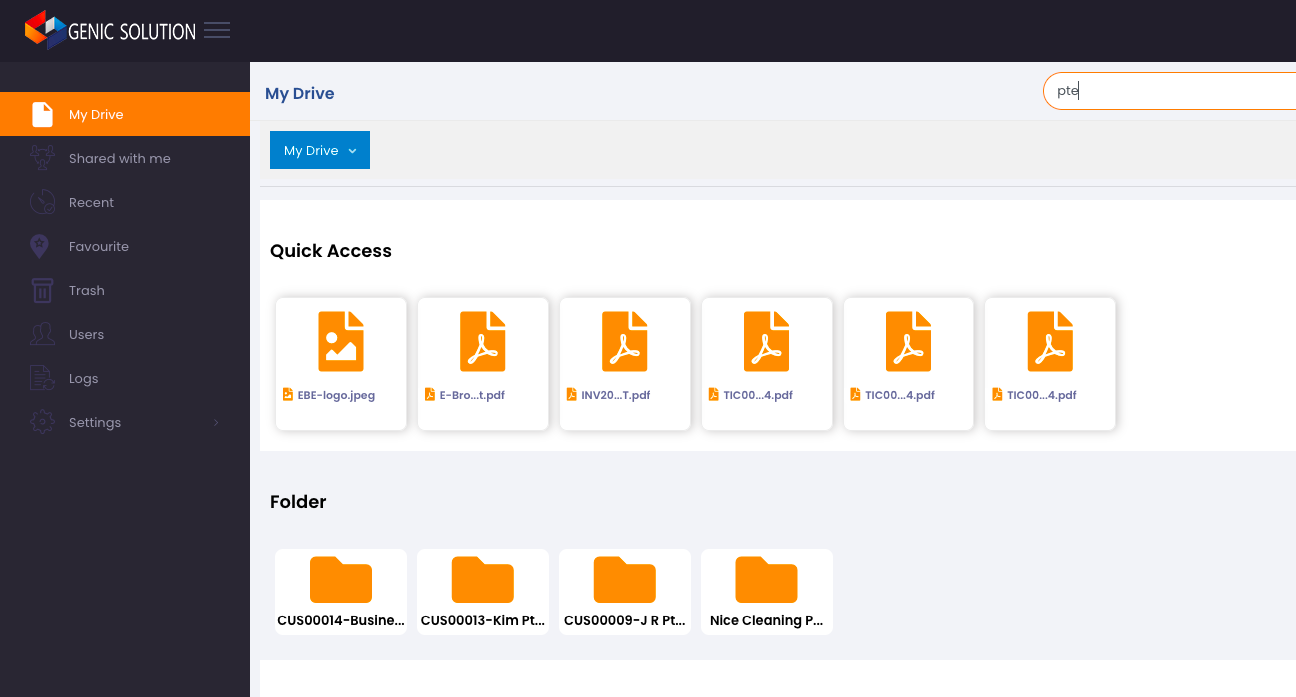The width and height of the screenshot is (1296, 697).
Task: Open the EBE-logo.jpeg image file
Action: 341,364
